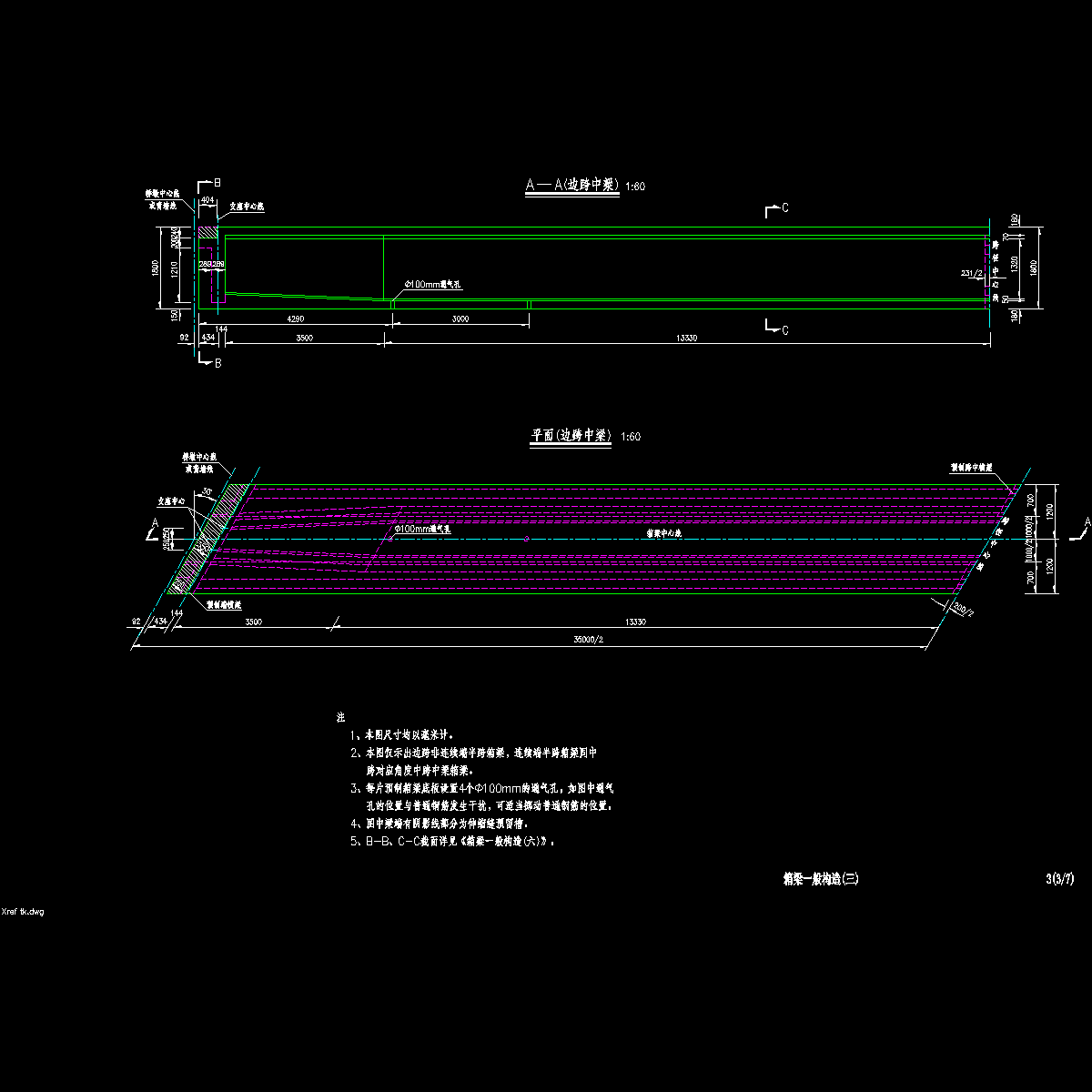Click the "注" notes heading
Image resolution: width=1092 pixels, height=1092 pixels.
coord(341,717)
